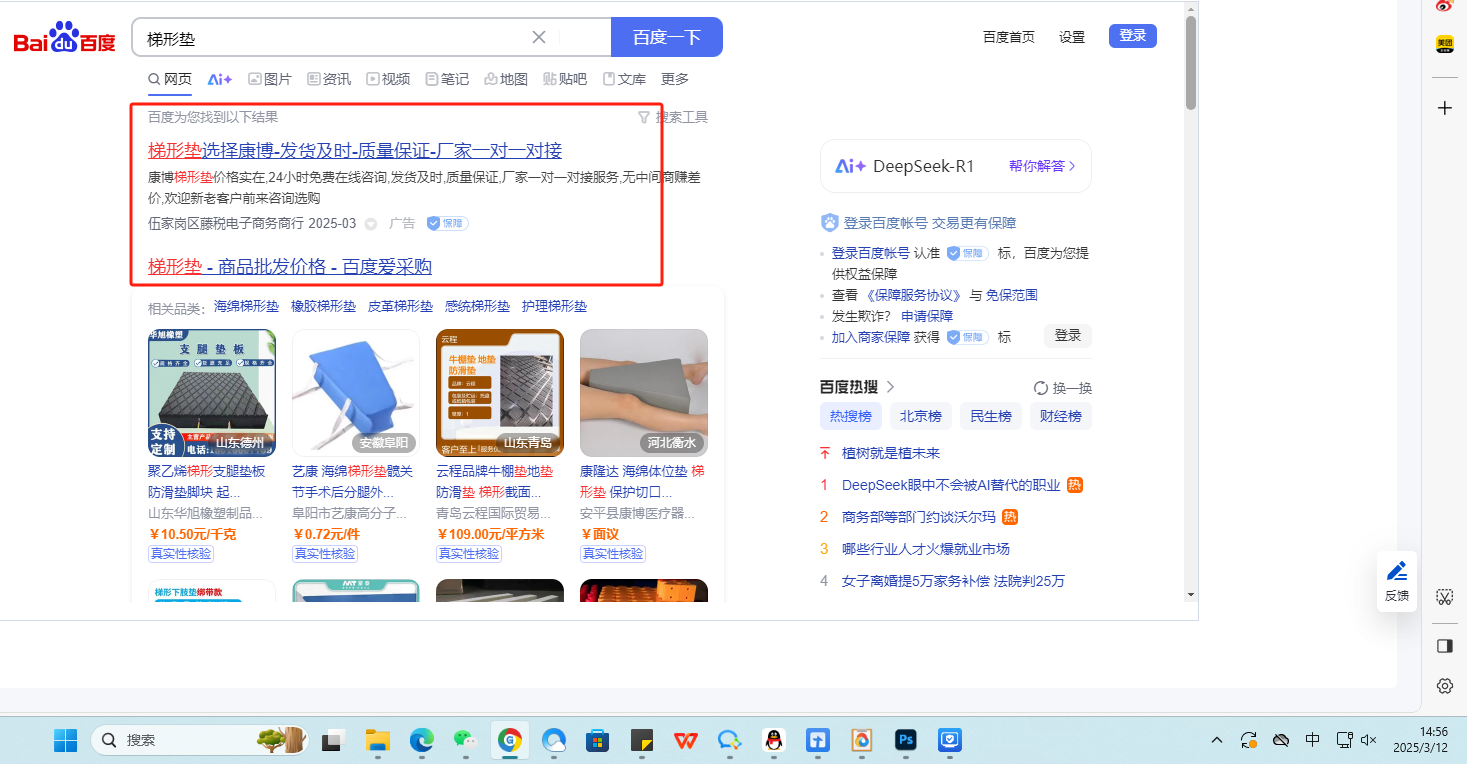Click the Baidu logo

pyautogui.click(x=64, y=38)
